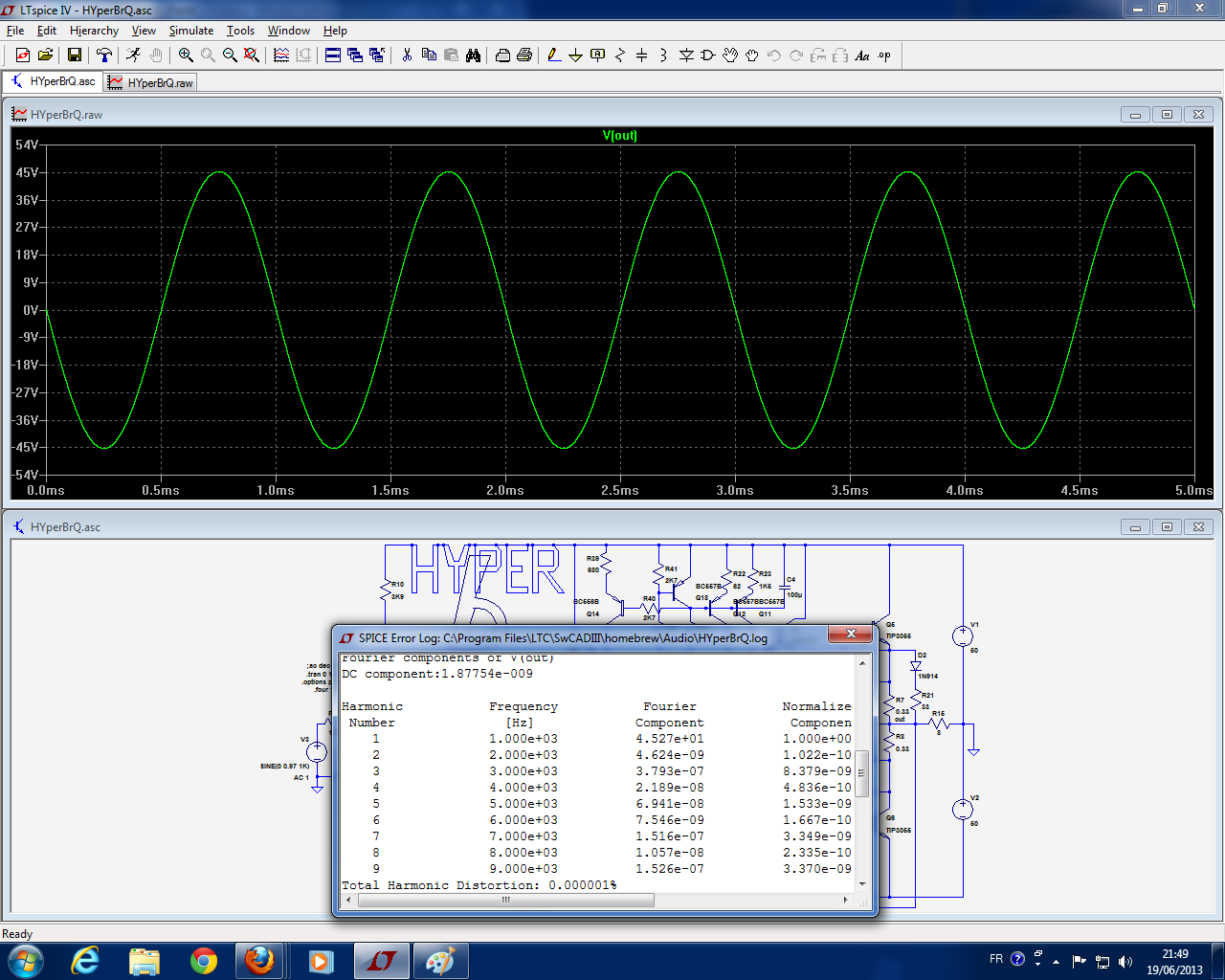Screen dimensions: 1225x980
Task: Choose the Draw Wire pencil tool
Action: click(x=554, y=56)
